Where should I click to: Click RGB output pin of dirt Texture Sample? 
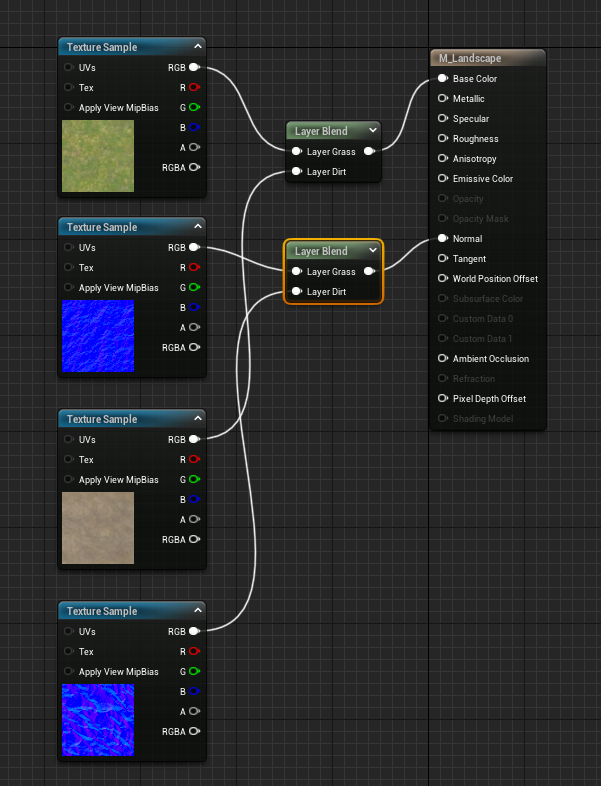[x=194, y=439]
